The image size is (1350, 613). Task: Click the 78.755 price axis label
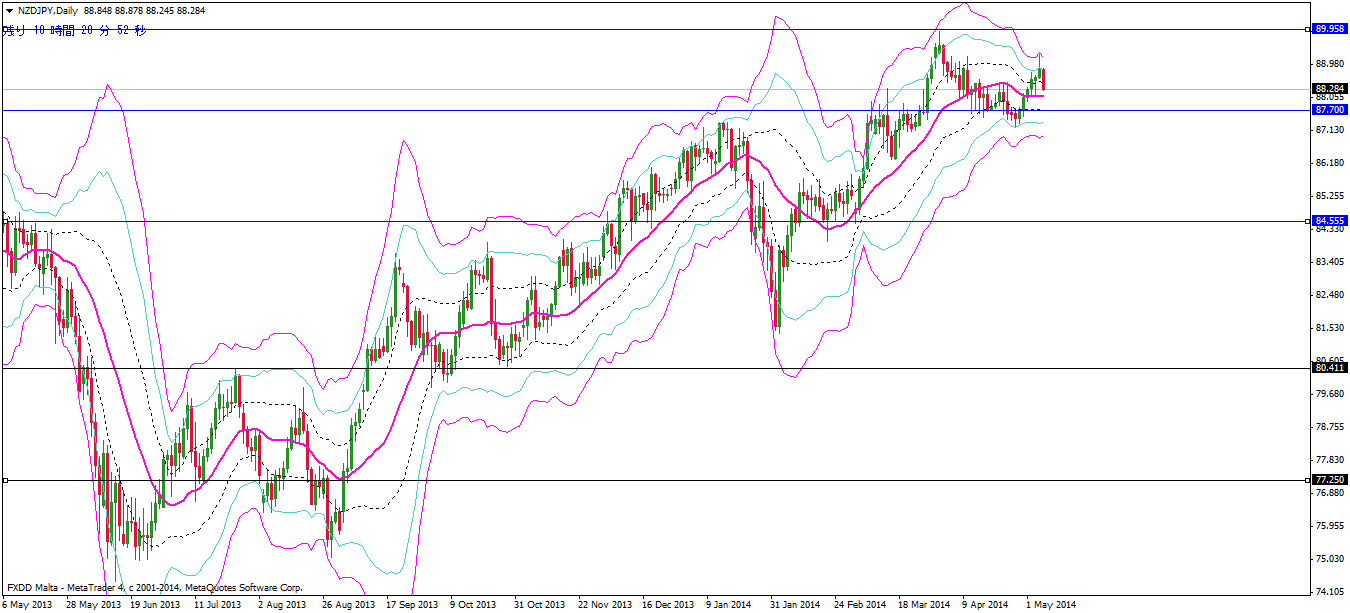click(x=1330, y=427)
